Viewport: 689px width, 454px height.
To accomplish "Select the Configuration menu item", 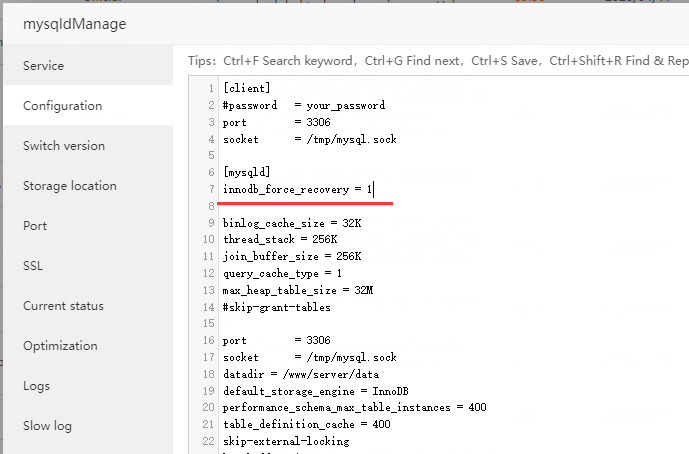I will pyautogui.click(x=63, y=106).
